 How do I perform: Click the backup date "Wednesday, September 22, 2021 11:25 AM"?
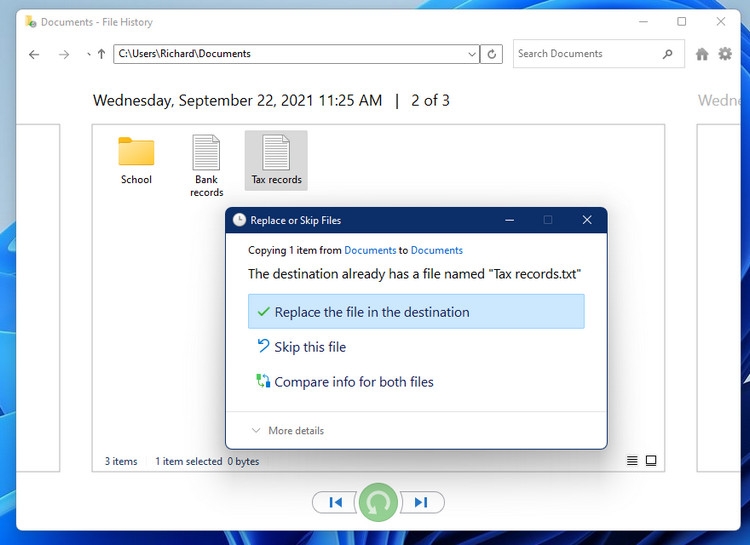point(237,100)
